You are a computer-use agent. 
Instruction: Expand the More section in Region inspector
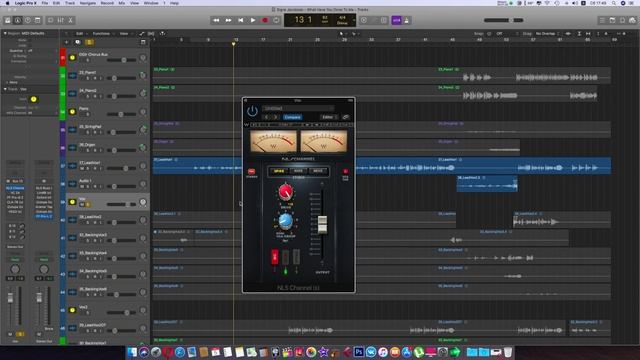pos(12,82)
